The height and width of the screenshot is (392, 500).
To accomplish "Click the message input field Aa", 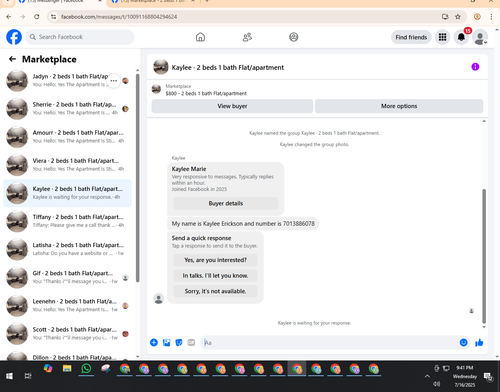I will click(330, 343).
